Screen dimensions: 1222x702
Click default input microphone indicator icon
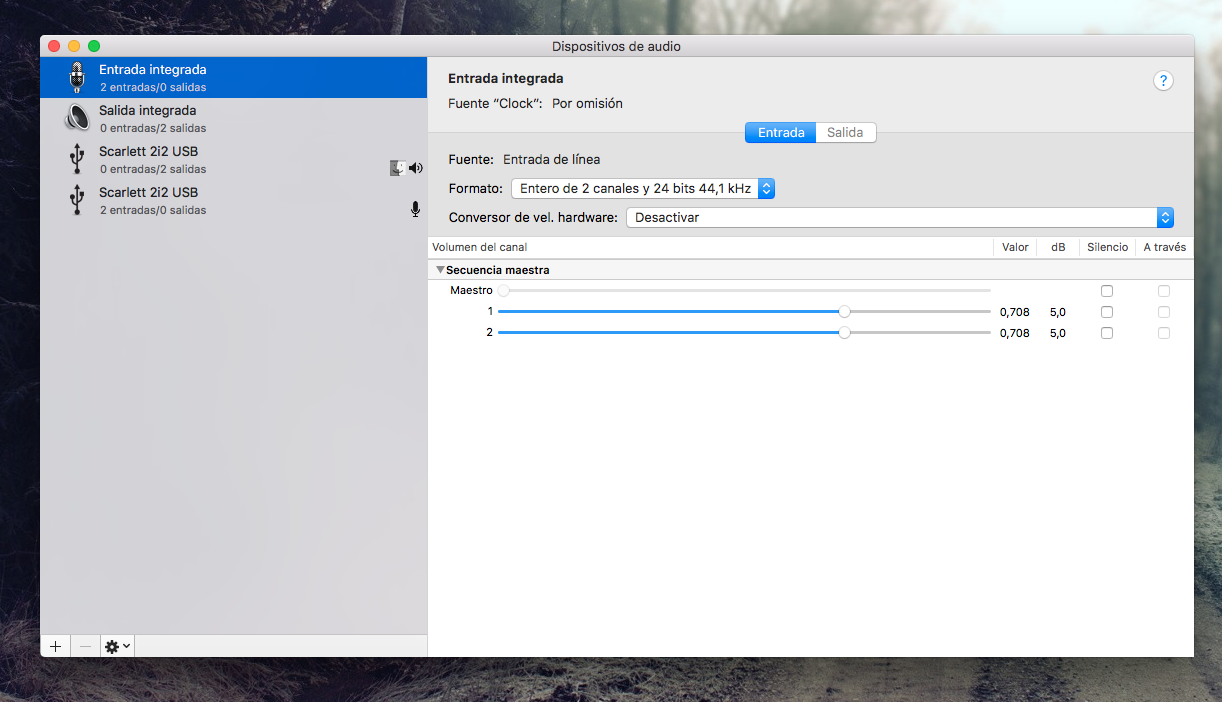415,209
